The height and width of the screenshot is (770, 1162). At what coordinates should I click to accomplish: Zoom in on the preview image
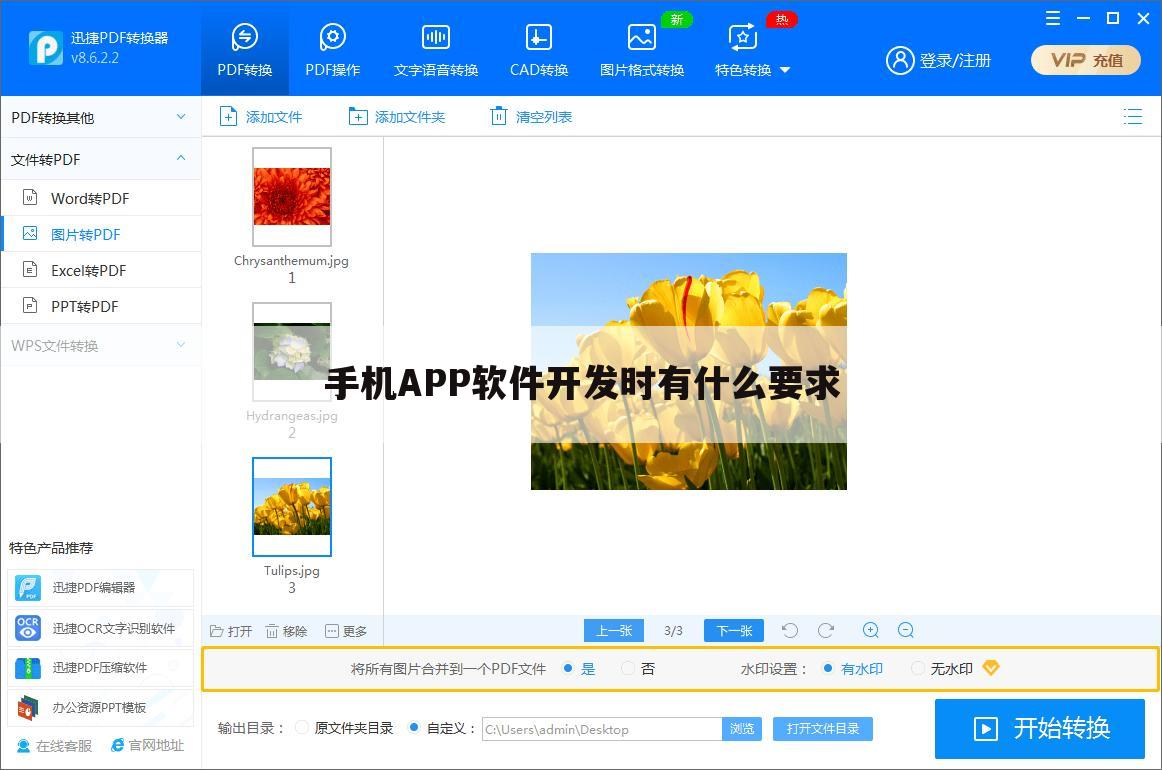coord(871,631)
